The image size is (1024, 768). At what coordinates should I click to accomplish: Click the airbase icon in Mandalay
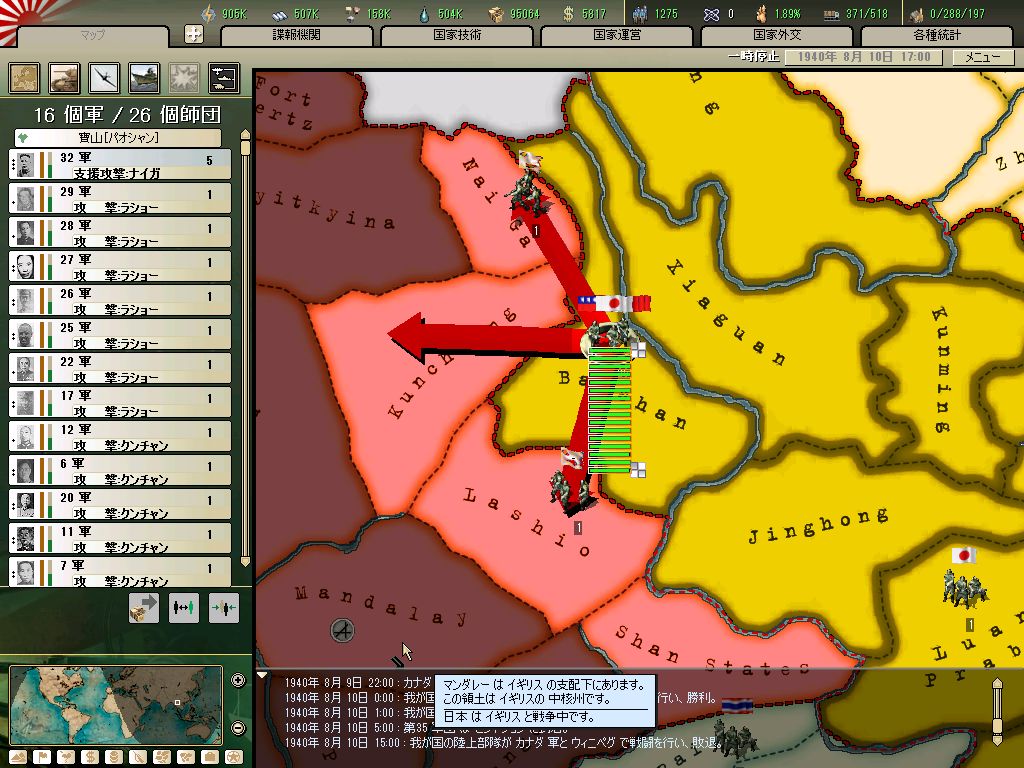point(342,631)
